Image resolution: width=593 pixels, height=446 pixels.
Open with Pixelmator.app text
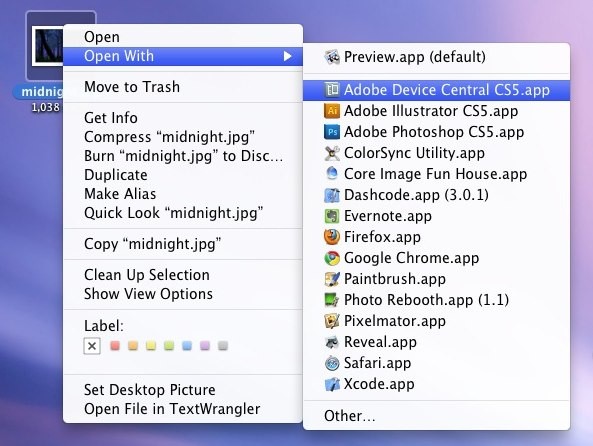[x=394, y=321]
